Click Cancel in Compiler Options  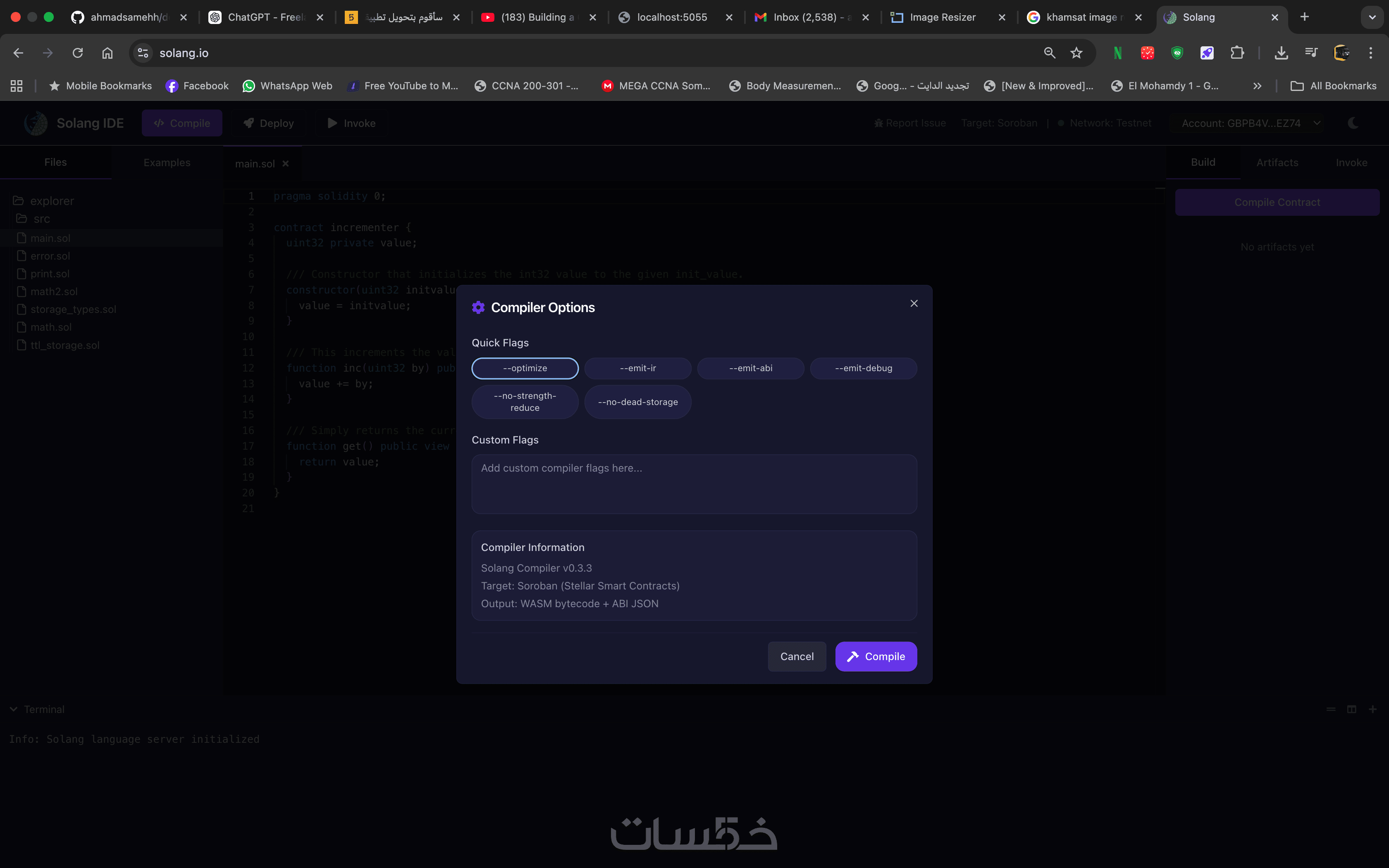(x=797, y=656)
